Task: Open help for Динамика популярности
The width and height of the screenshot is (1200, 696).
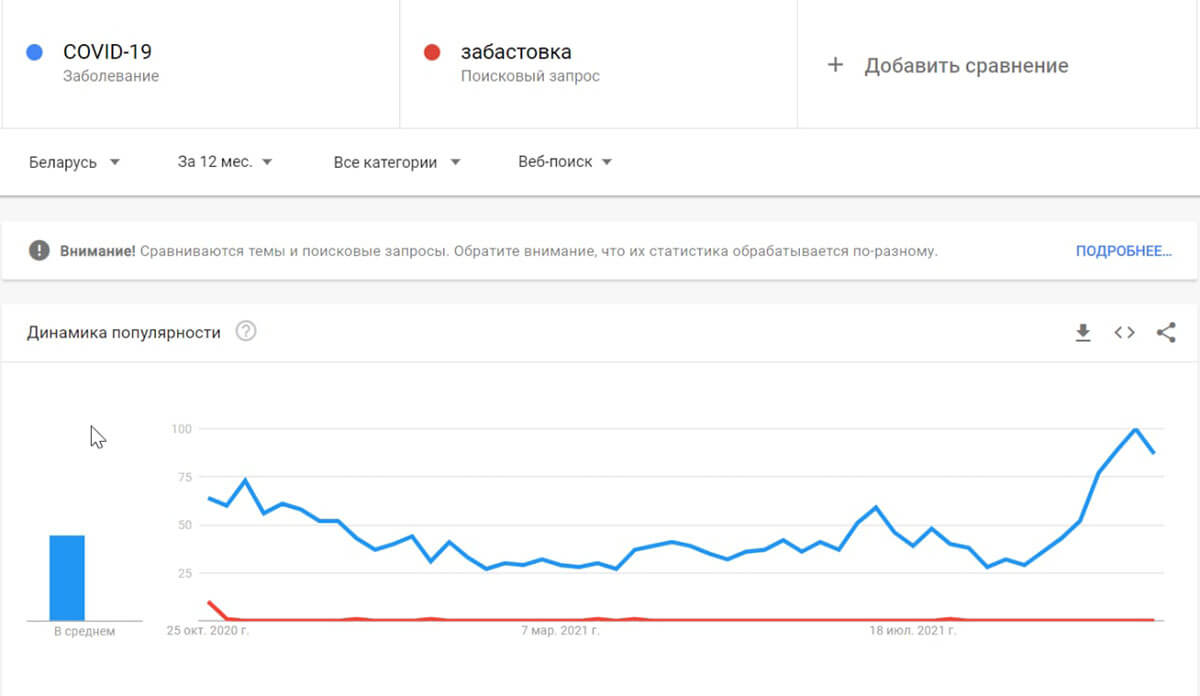Action: coord(246,332)
